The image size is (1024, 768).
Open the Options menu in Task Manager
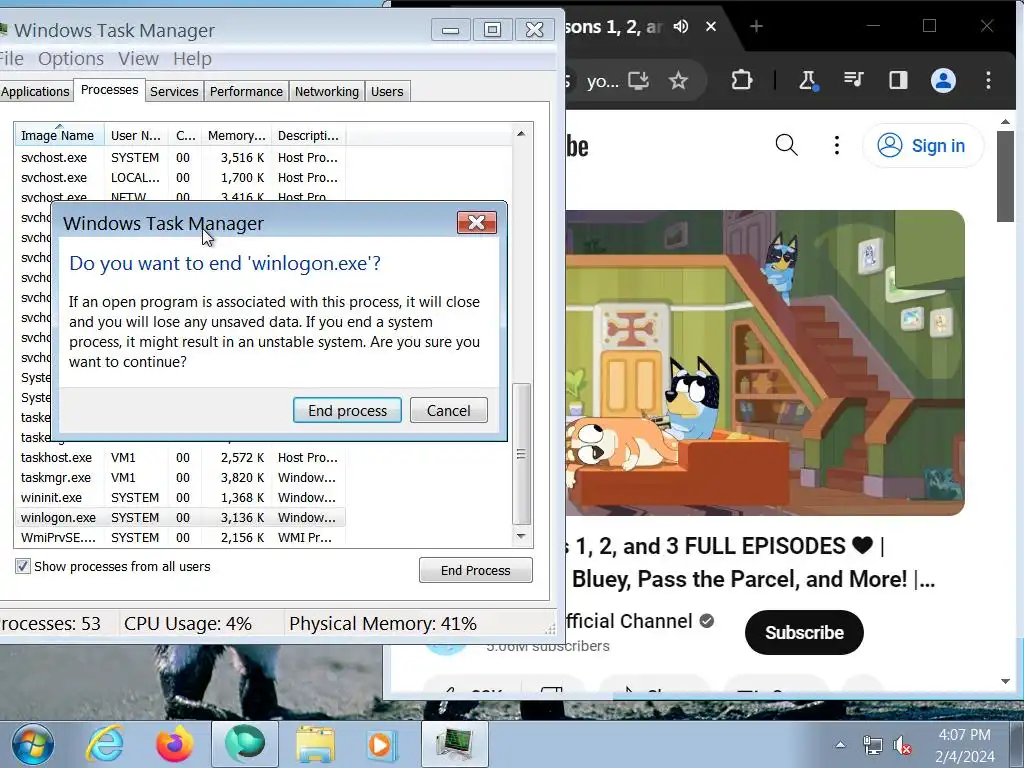click(71, 59)
